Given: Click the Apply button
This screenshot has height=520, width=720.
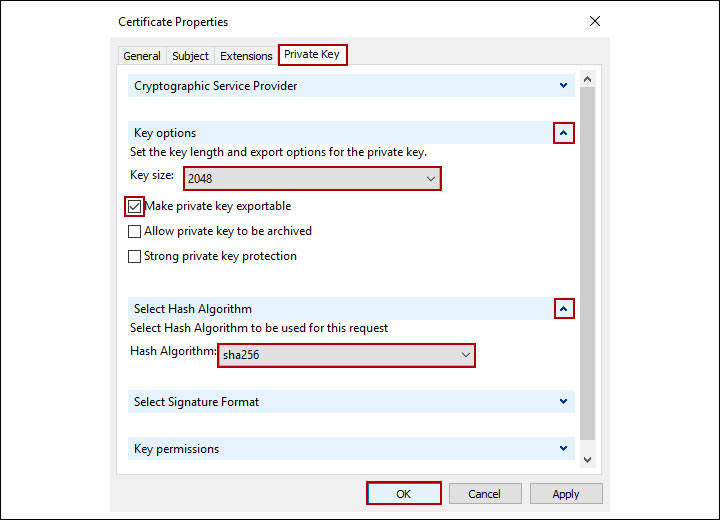Looking at the screenshot, I should click(566, 494).
